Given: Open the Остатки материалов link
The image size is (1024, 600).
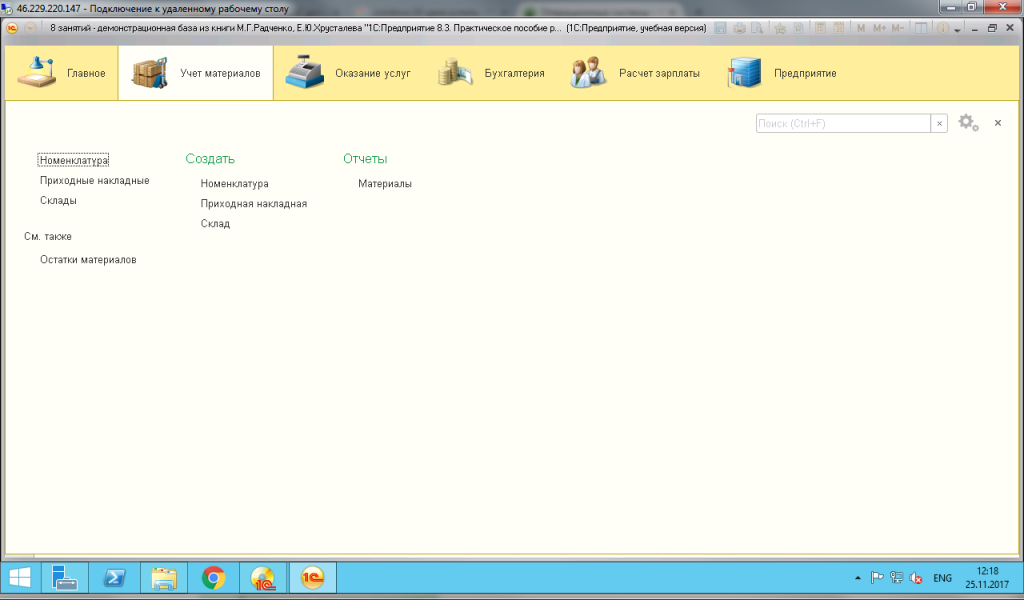Looking at the screenshot, I should point(88,260).
